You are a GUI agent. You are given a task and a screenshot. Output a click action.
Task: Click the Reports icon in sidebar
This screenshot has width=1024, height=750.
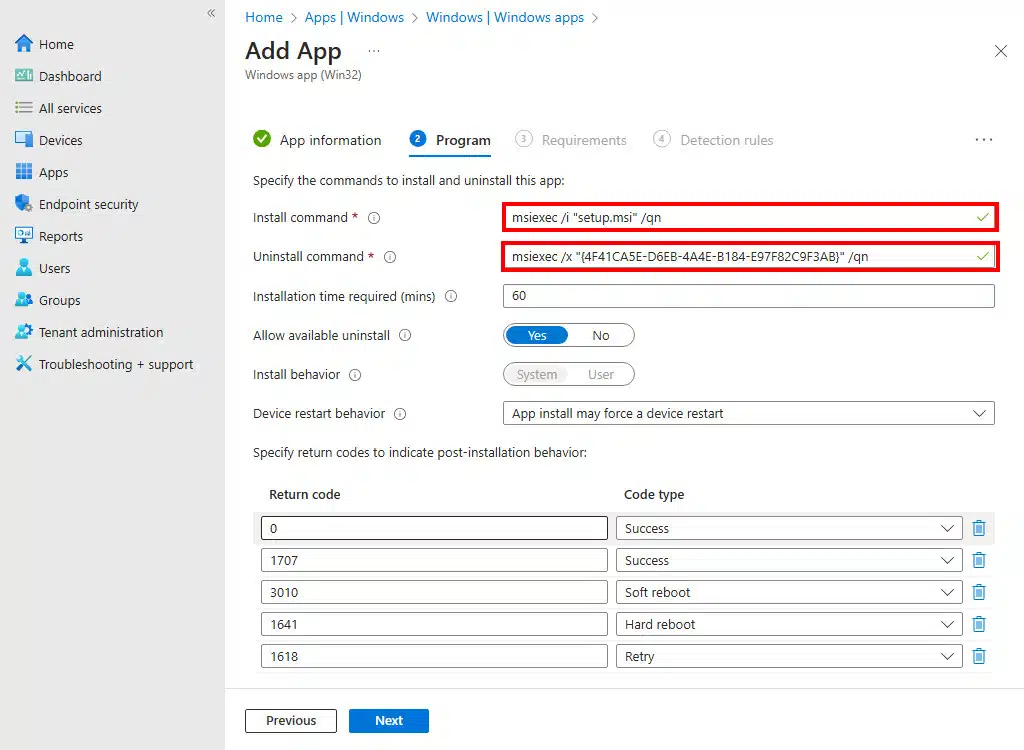coord(24,235)
